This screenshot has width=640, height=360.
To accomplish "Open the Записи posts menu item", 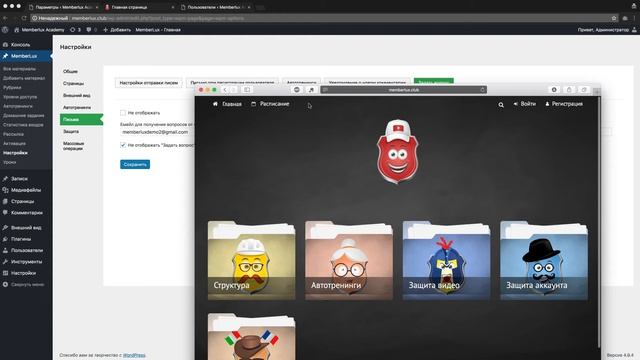I will click(x=19, y=178).
